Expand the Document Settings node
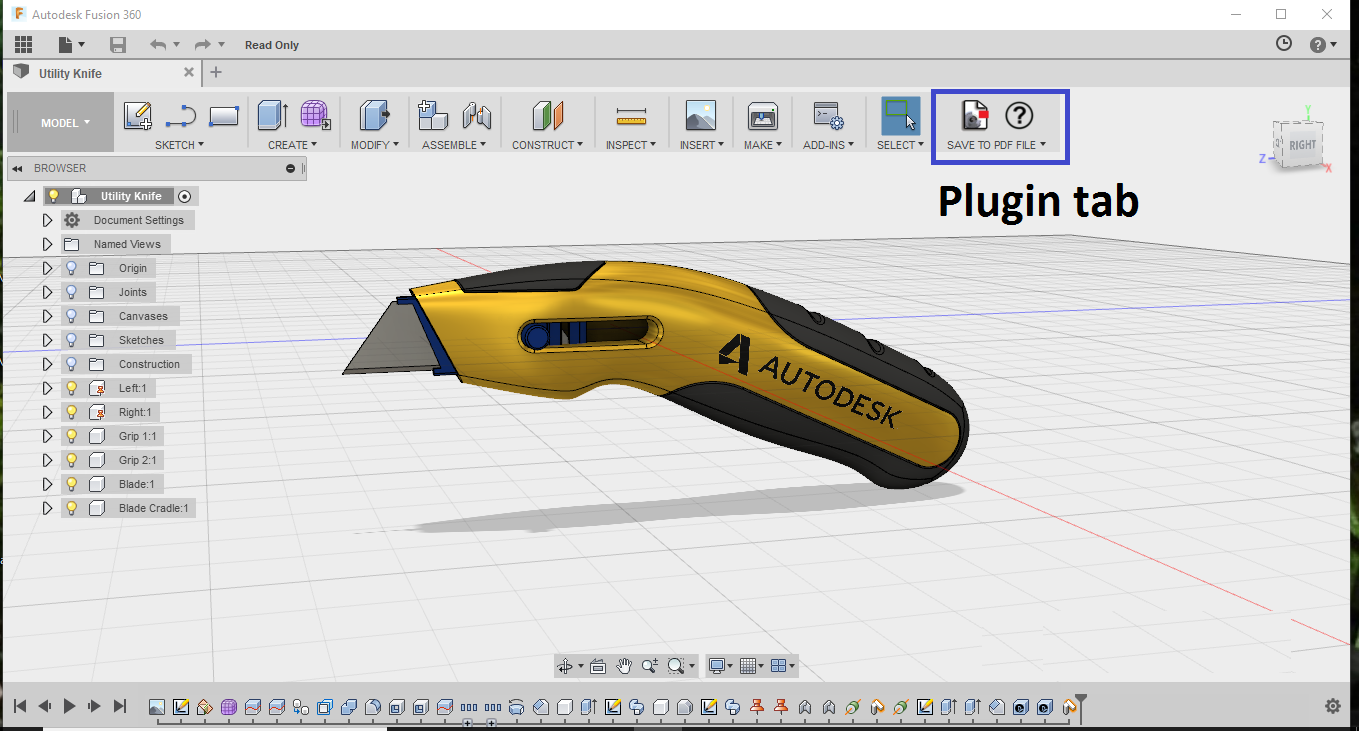 (x=47, y=220)
